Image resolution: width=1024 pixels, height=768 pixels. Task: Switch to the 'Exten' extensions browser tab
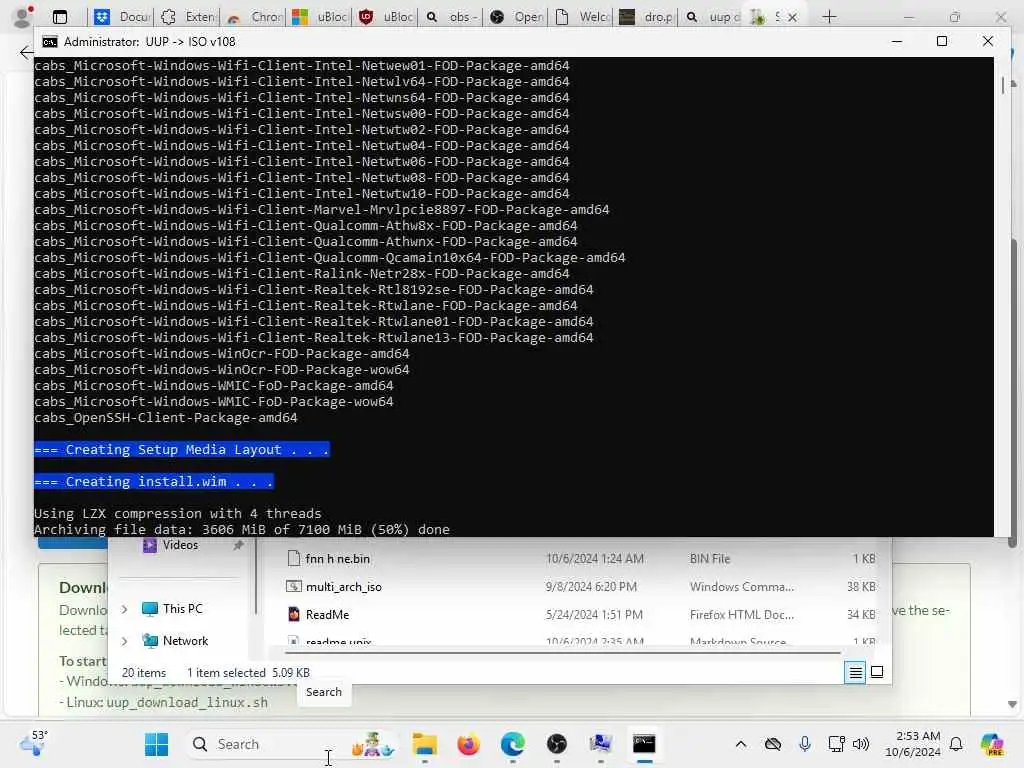coord(188,17)
